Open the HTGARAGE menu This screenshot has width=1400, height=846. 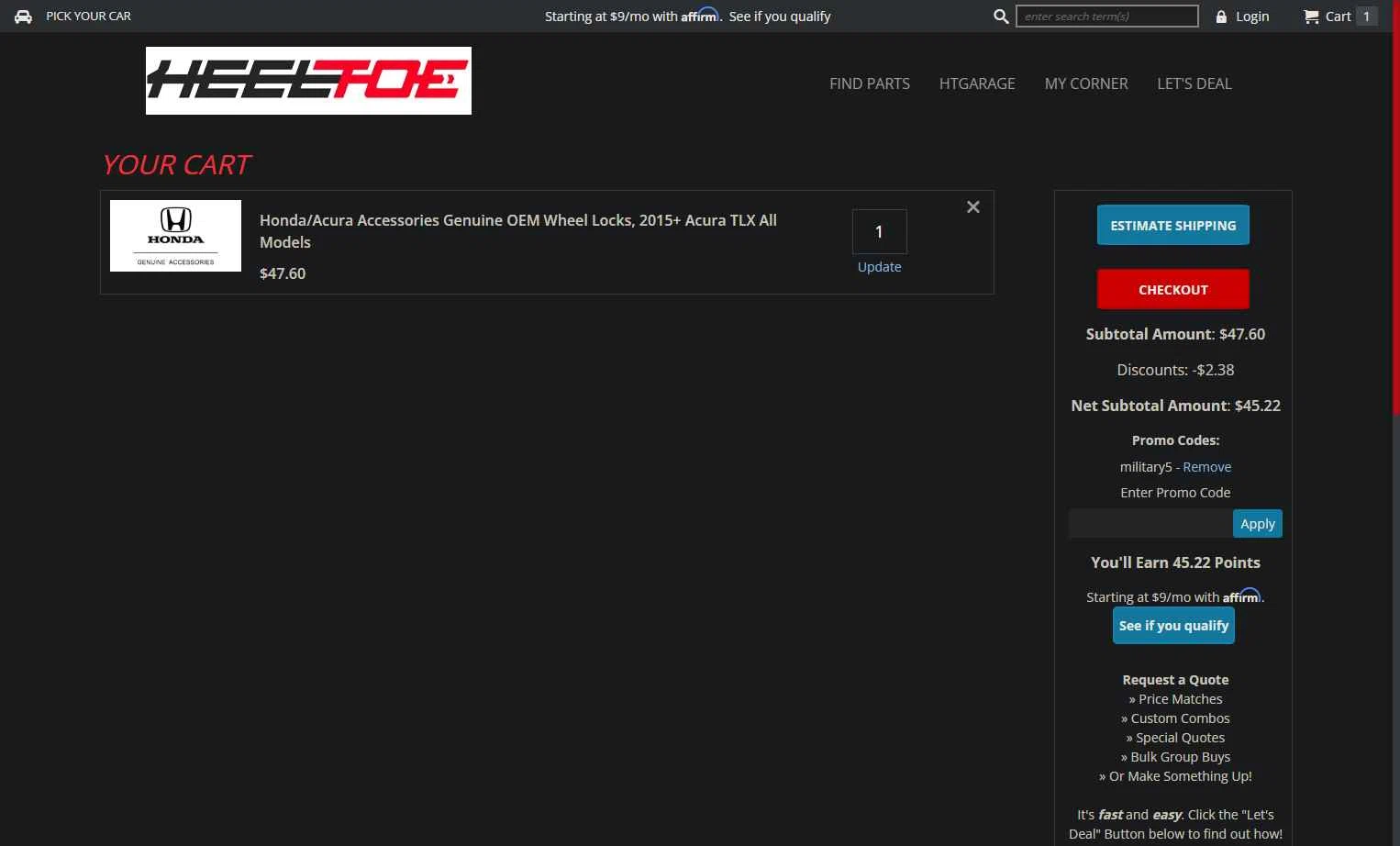pyautogui.click(x=977, y=83)
